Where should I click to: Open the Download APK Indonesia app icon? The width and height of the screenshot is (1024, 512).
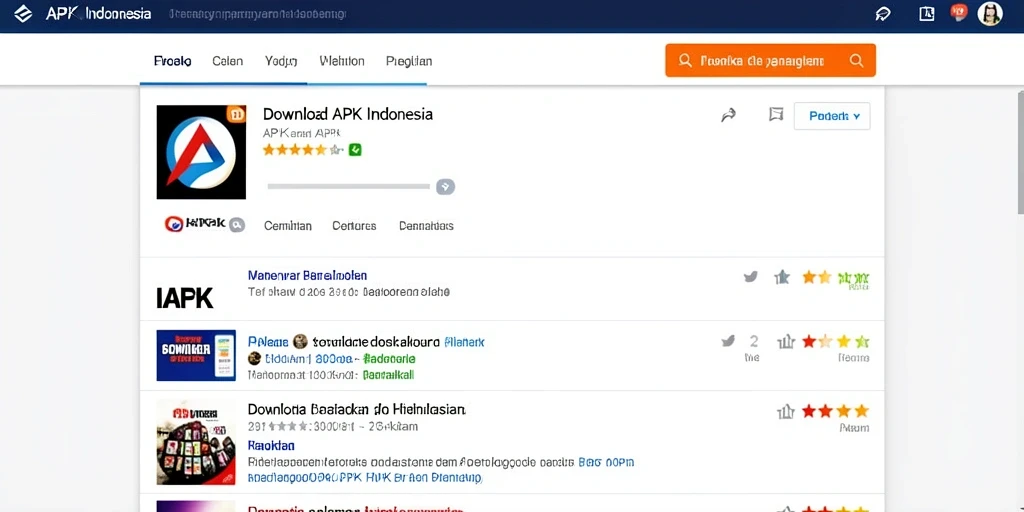click(201, 152)
